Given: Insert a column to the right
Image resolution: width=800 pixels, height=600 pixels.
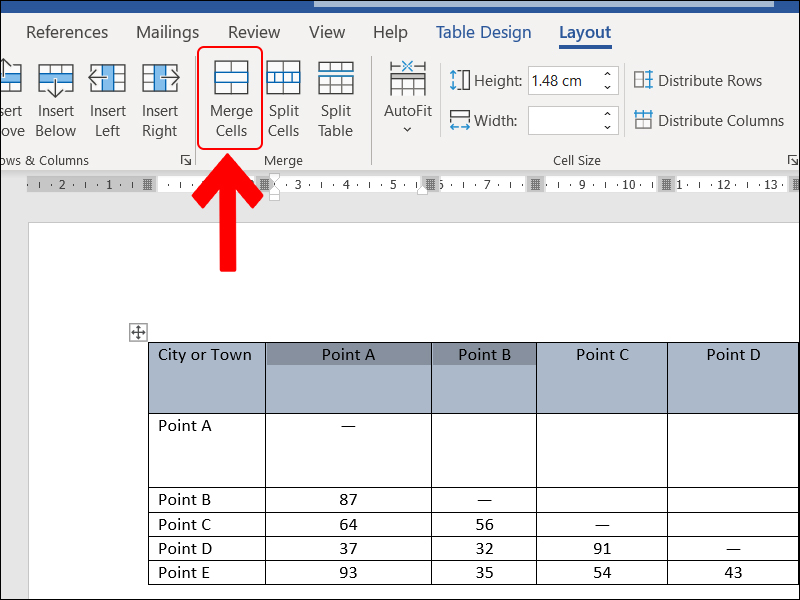Looking at the screenshot, I should (x=159, y=99).
